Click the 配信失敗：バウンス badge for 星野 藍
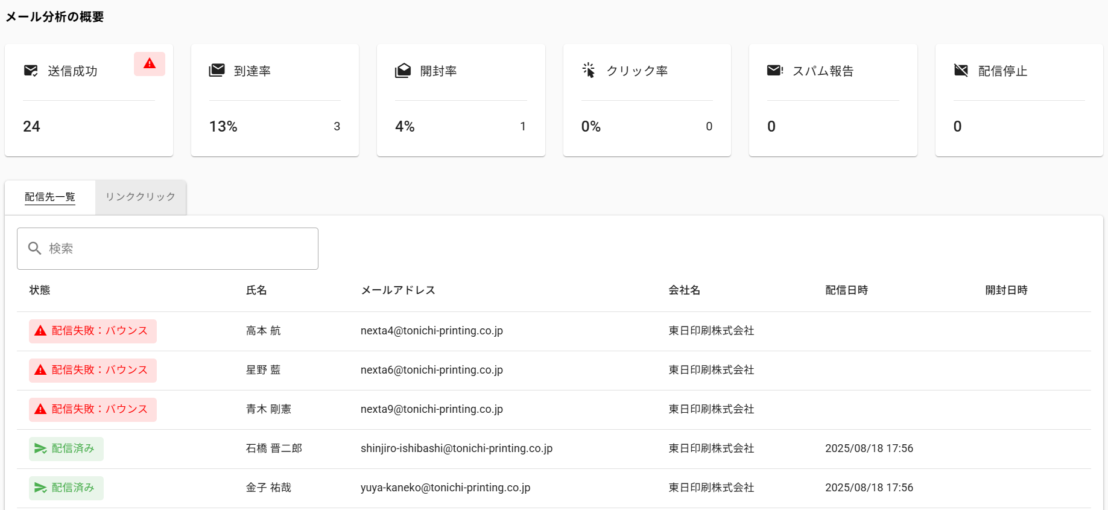 click(x=93, y=370)
